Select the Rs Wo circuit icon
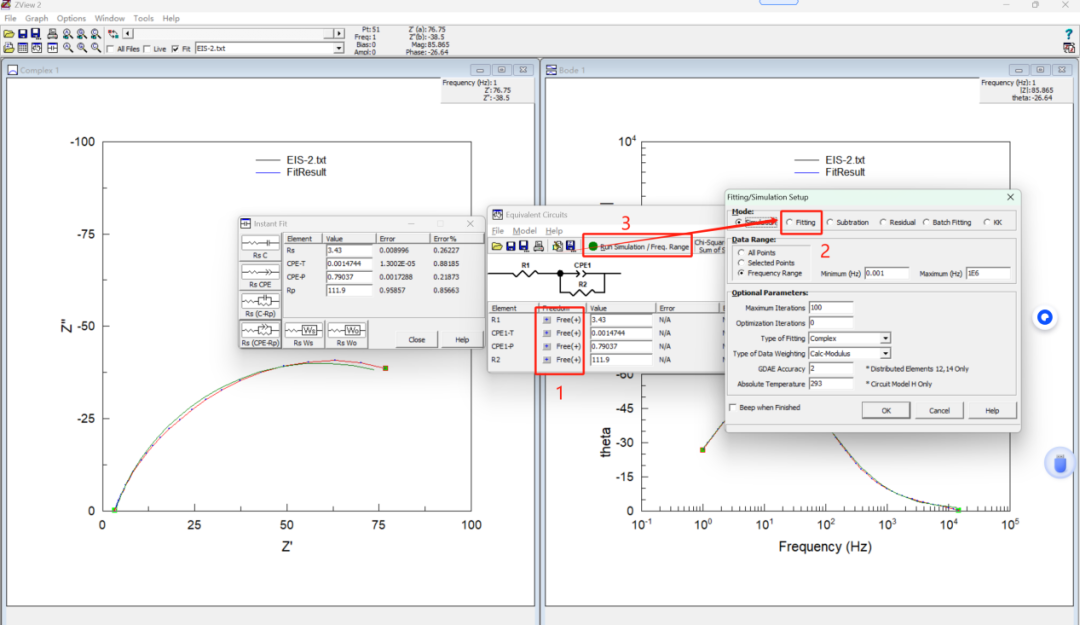 point(346,334)
